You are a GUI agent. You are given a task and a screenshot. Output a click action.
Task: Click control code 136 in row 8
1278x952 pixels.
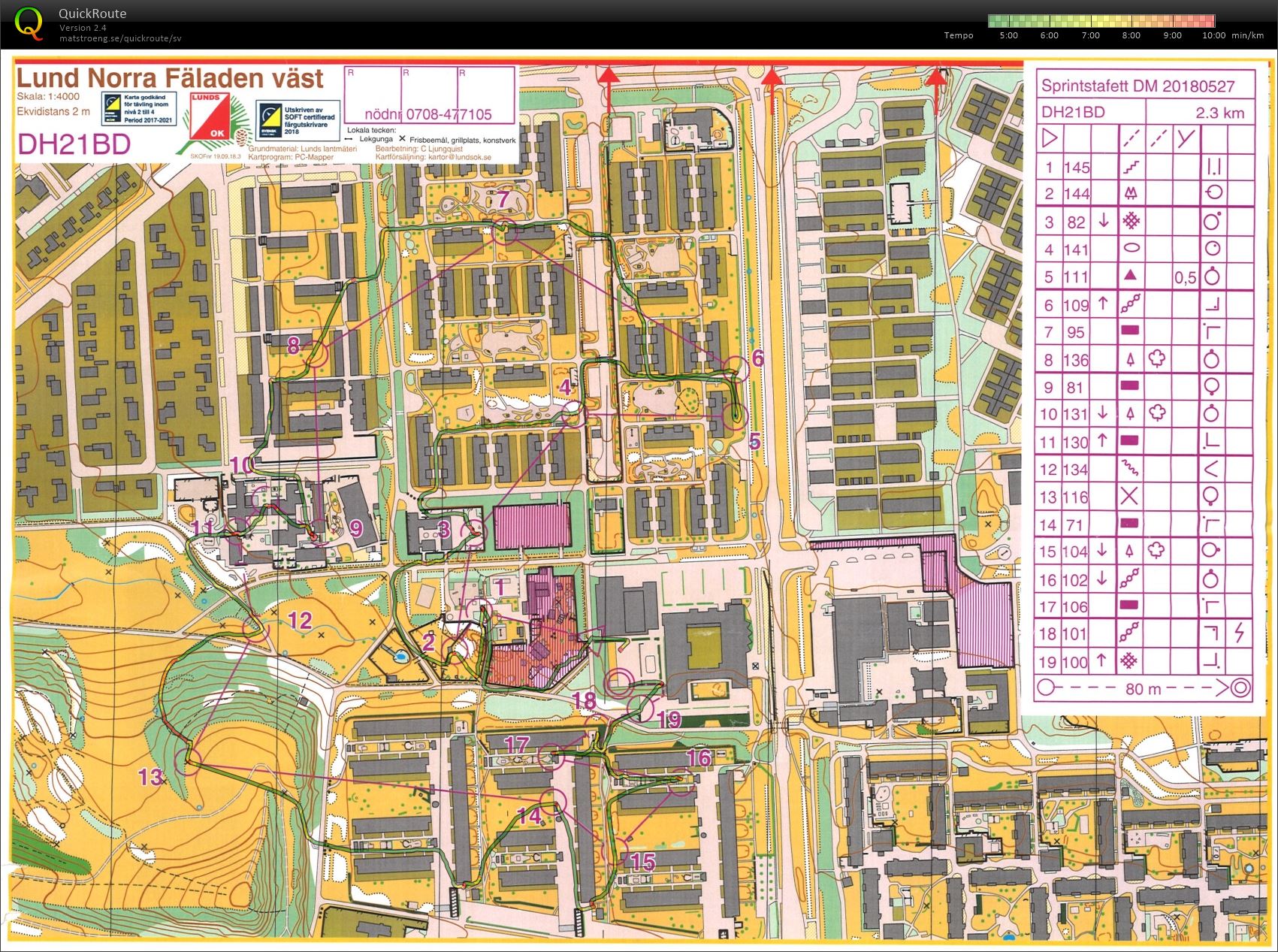[1076, 359]
